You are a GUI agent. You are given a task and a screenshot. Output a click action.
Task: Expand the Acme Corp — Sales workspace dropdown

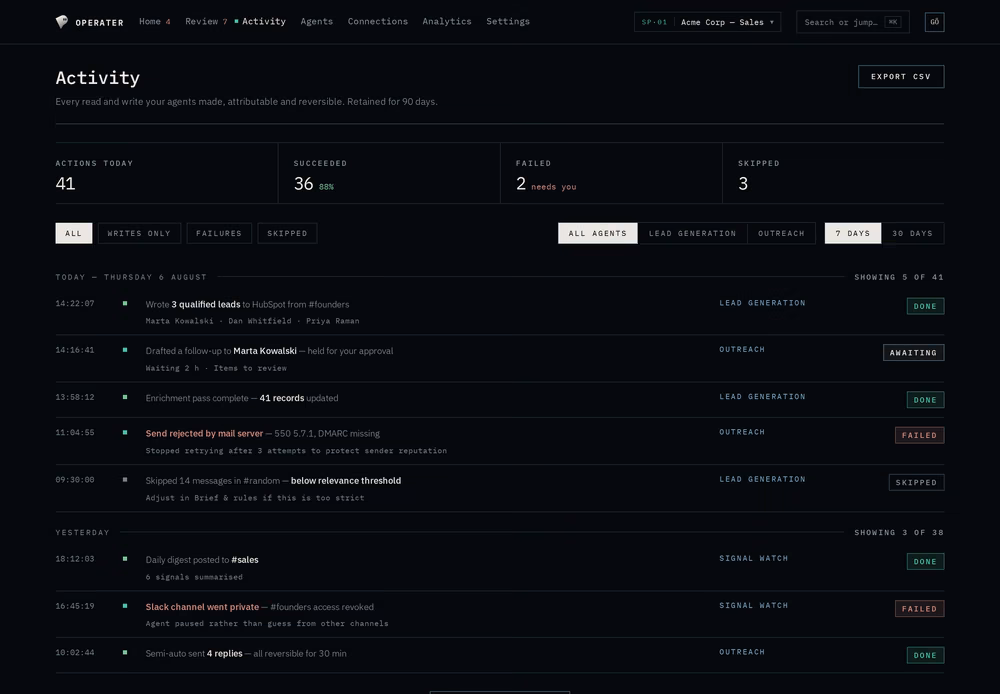[x=707, y=22]
